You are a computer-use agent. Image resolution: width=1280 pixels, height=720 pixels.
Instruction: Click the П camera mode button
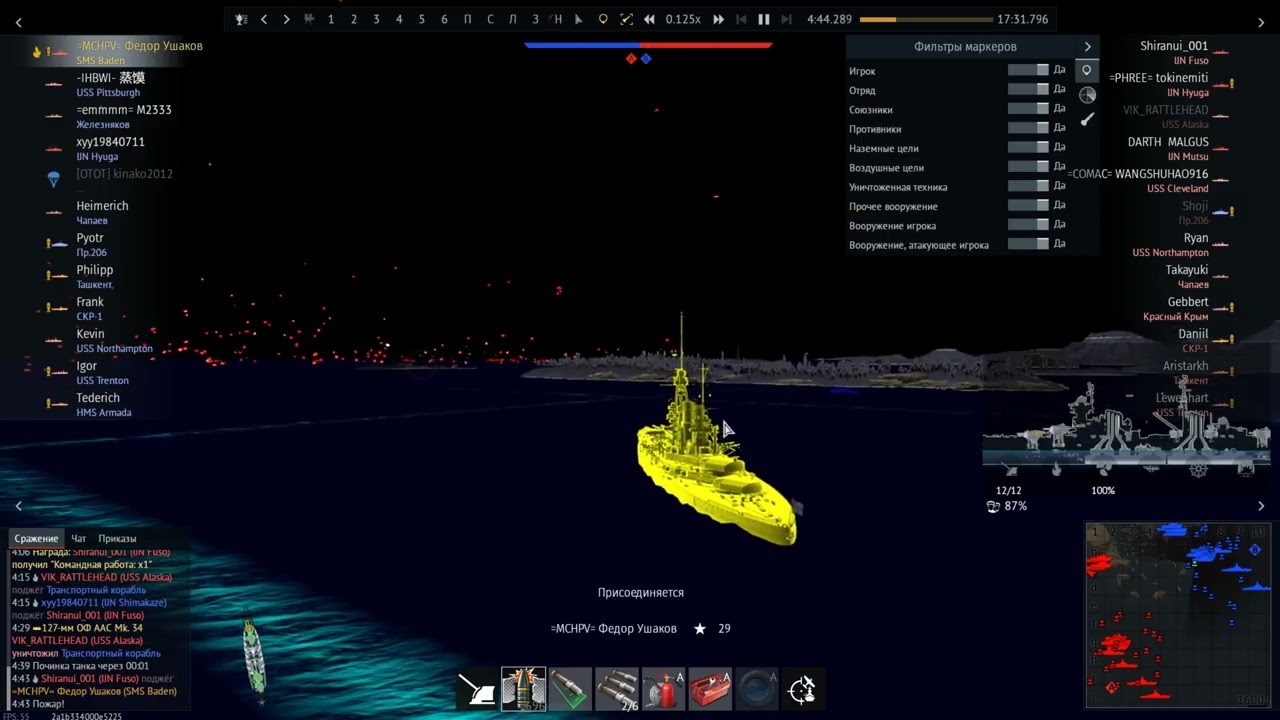tap(467, 19)
